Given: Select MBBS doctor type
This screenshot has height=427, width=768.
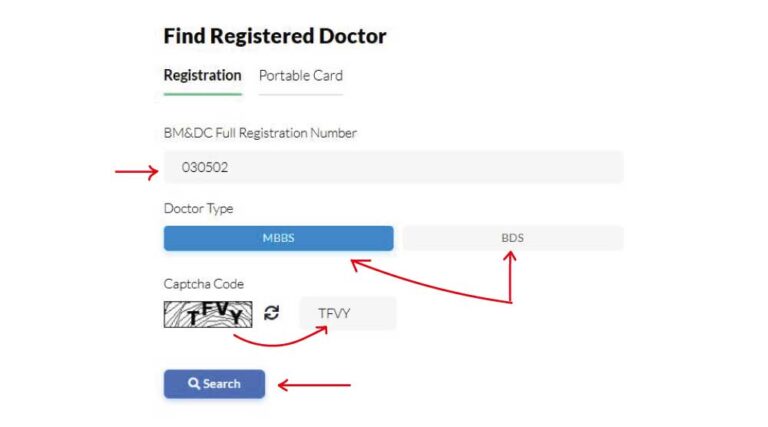Looking at the screenshot, I should [278, 238].
